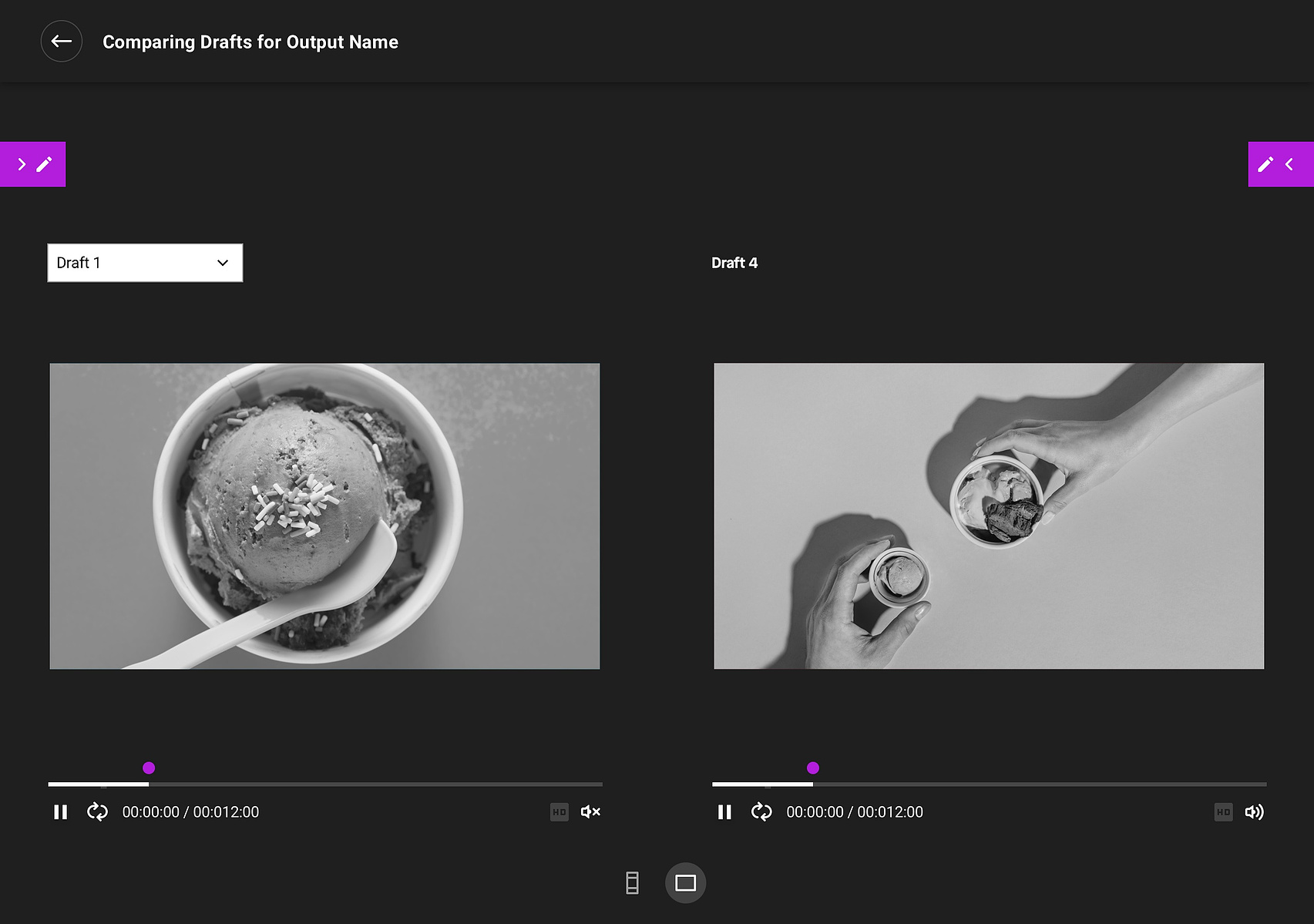Click the Draft 1 timecode 00:00:00 / 00:012:00

[190, 811]
